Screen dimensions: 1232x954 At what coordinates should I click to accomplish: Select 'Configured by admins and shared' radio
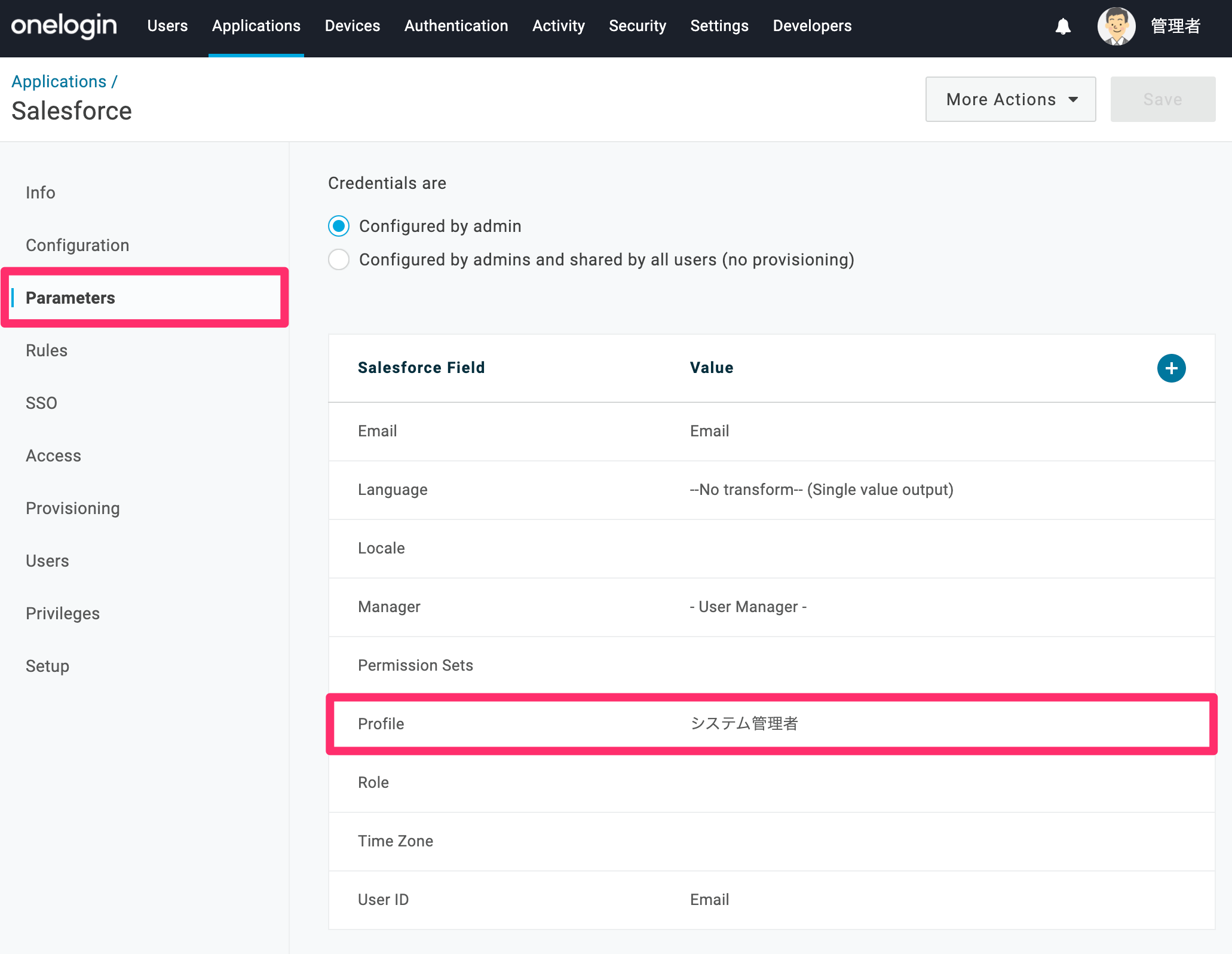[x=339, y=259]
